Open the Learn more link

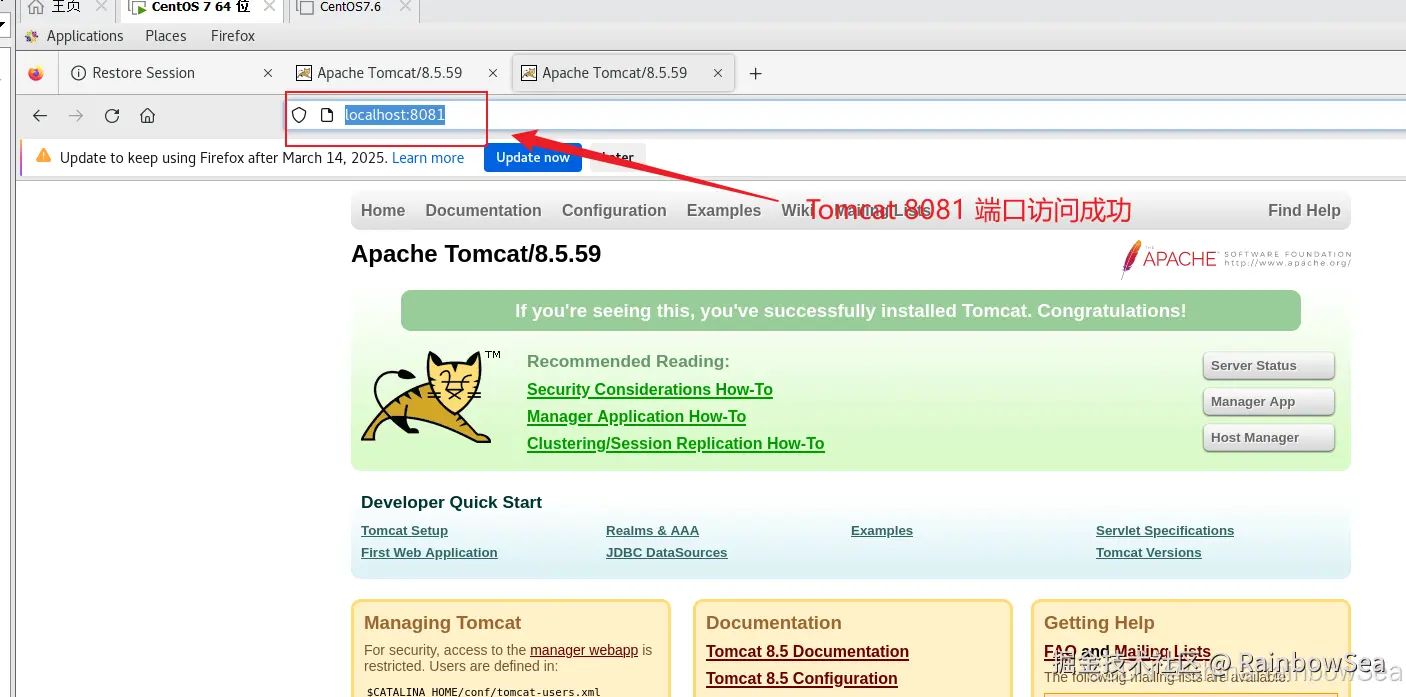pyautogui.click(x=428, y=158)
